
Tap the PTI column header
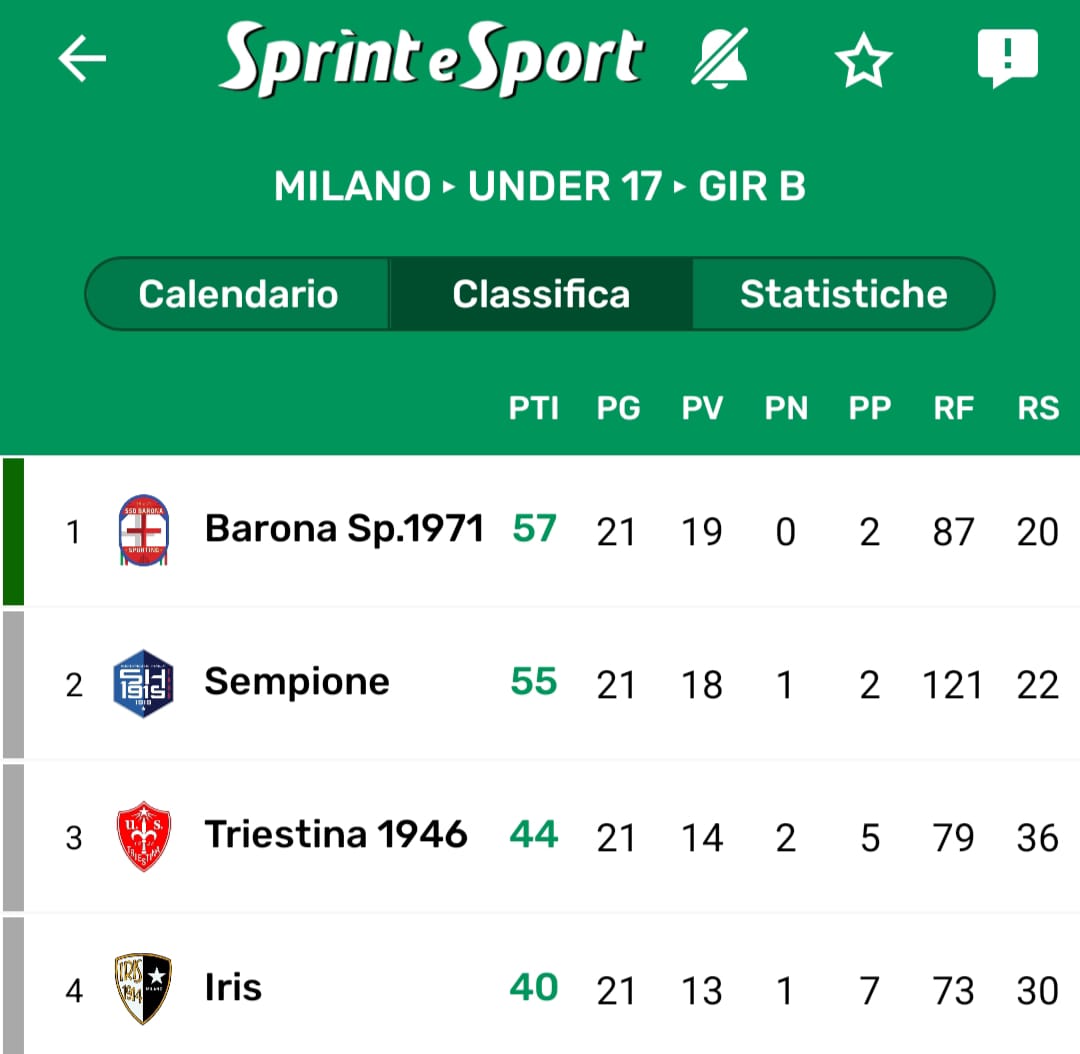coord(534,408)
